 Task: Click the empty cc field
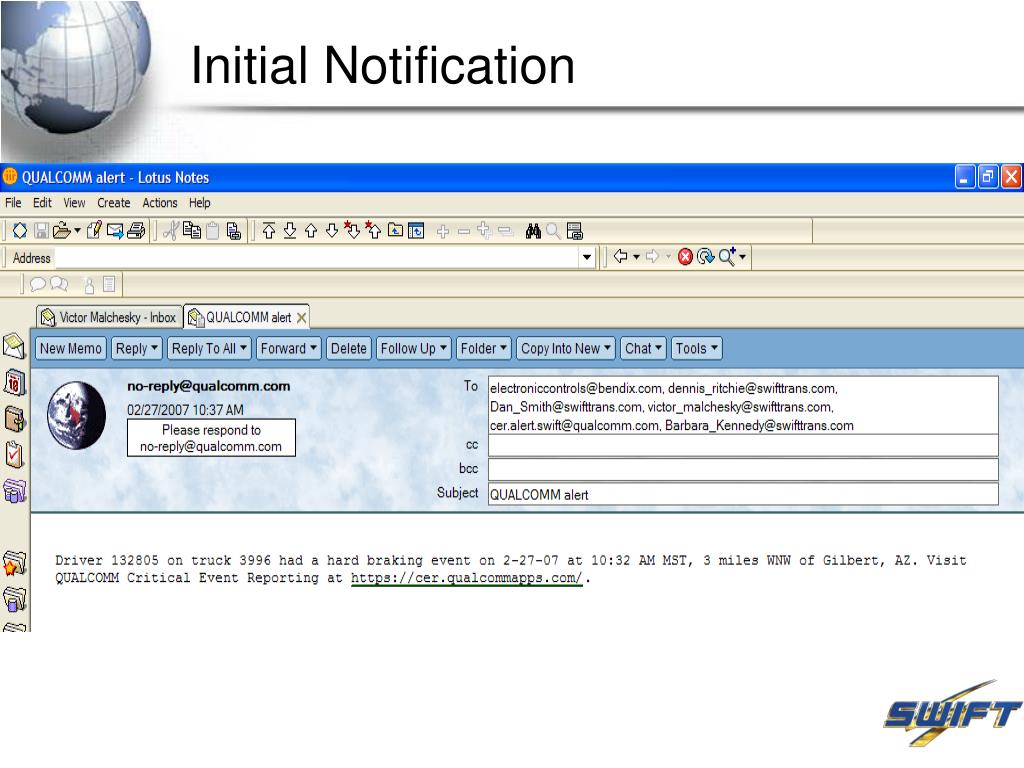click(x=743, y=445)
